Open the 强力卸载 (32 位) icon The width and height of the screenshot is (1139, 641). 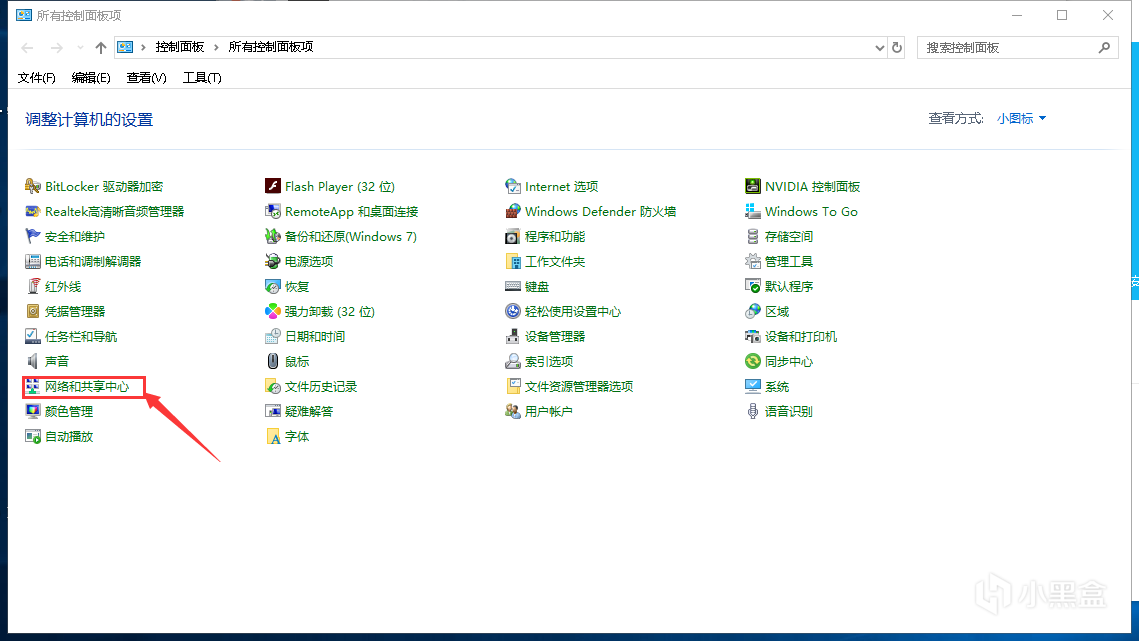pos(273,312)
